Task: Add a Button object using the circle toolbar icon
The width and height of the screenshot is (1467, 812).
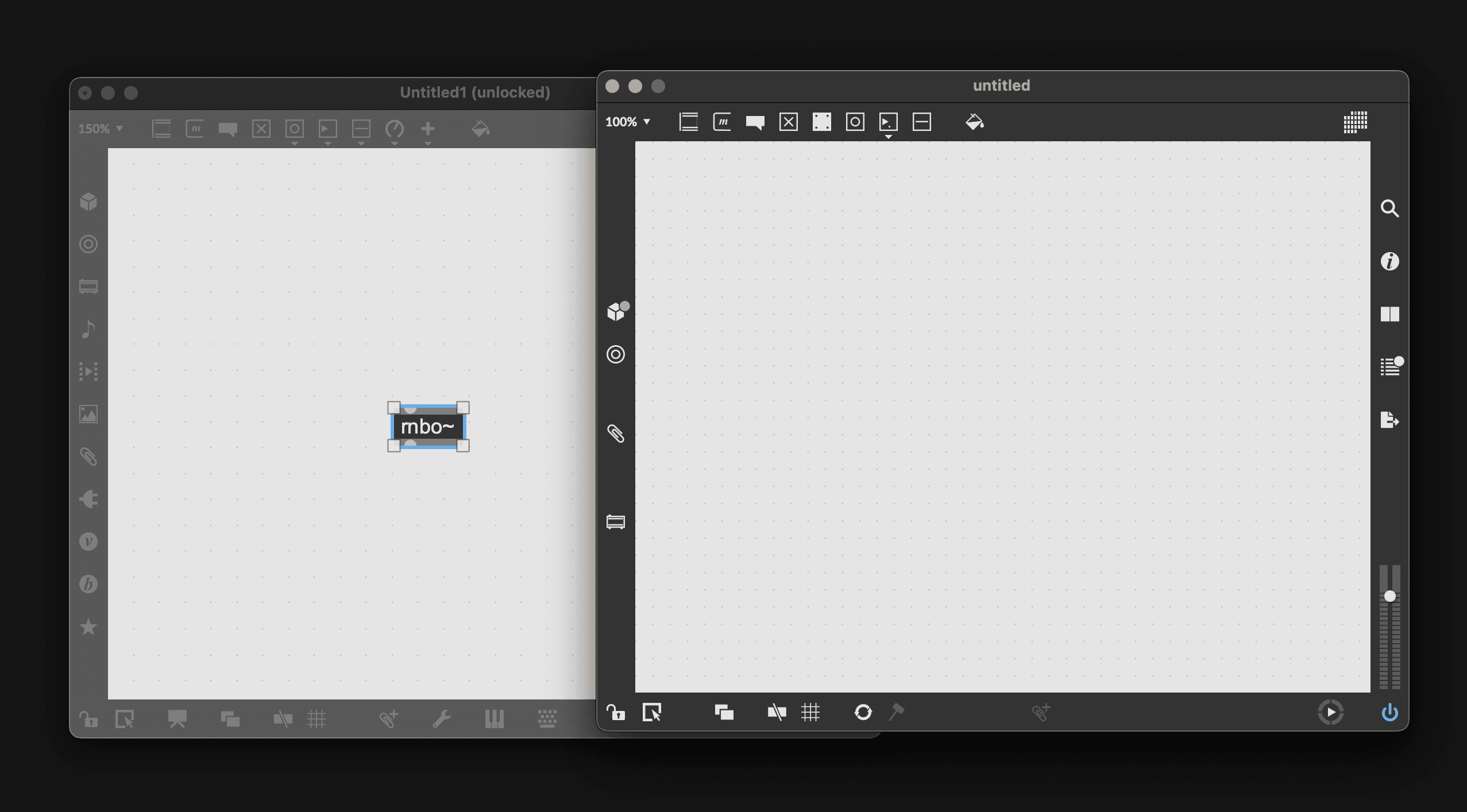Action: click(855, 122)
